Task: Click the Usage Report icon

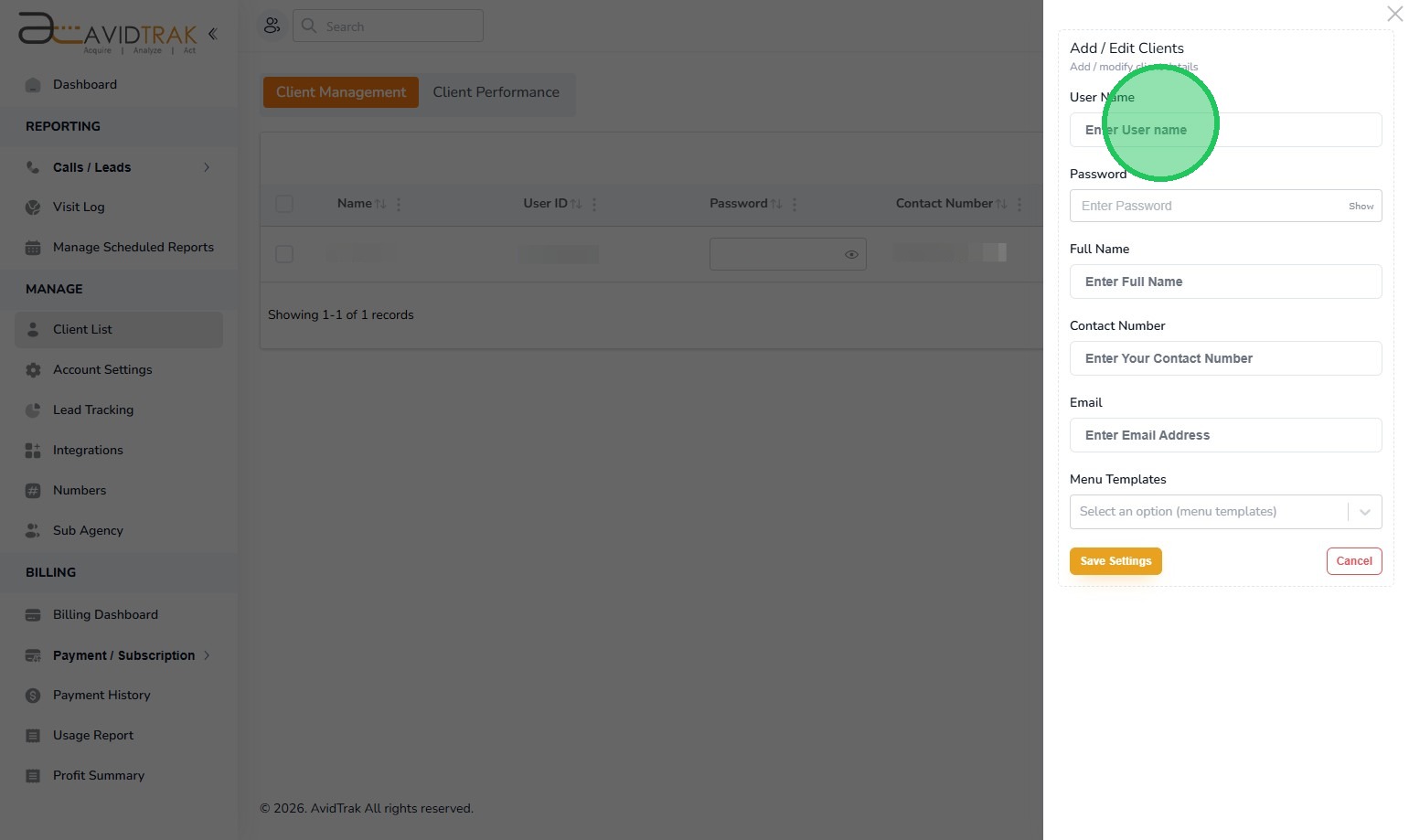Action: tap(33, 736)
